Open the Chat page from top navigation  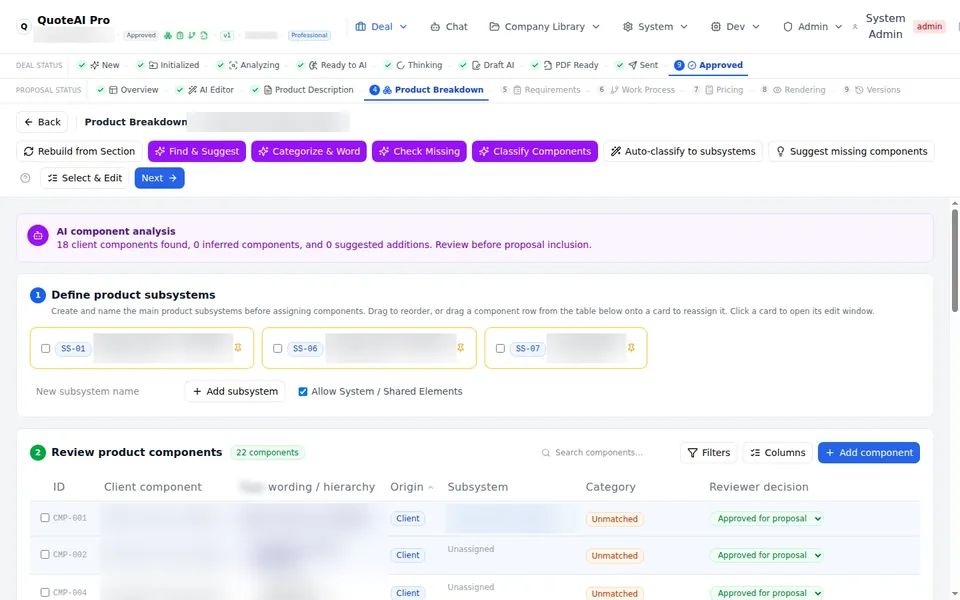[x=449, y=27]
